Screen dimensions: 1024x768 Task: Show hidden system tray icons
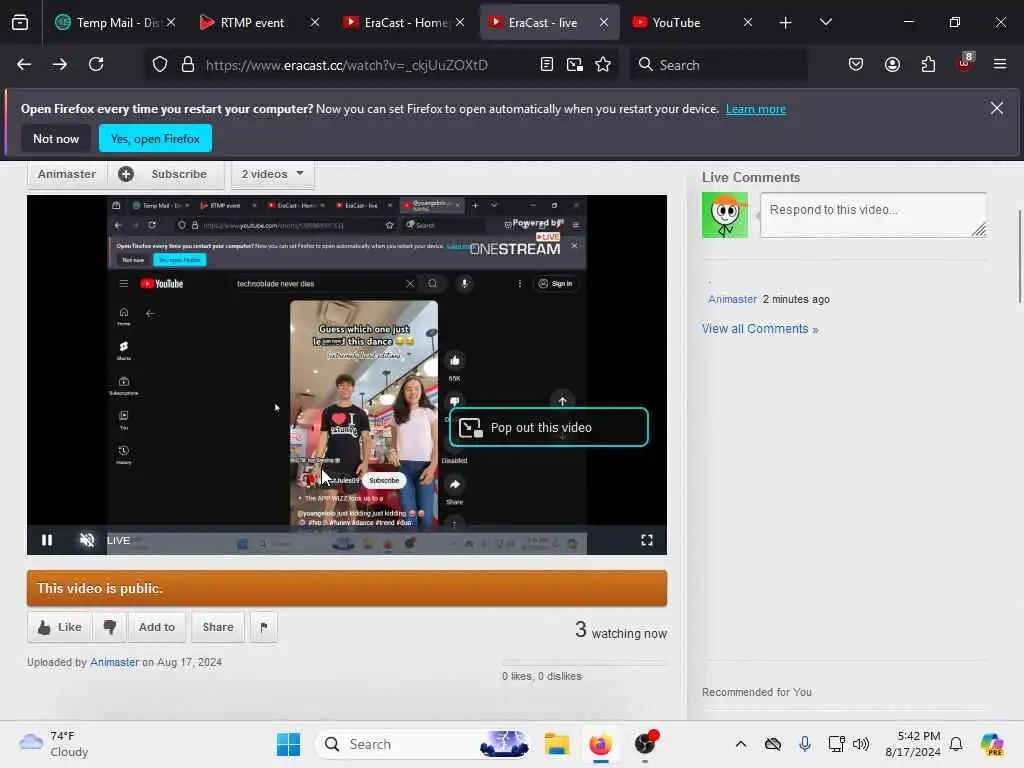coord(741,744)
